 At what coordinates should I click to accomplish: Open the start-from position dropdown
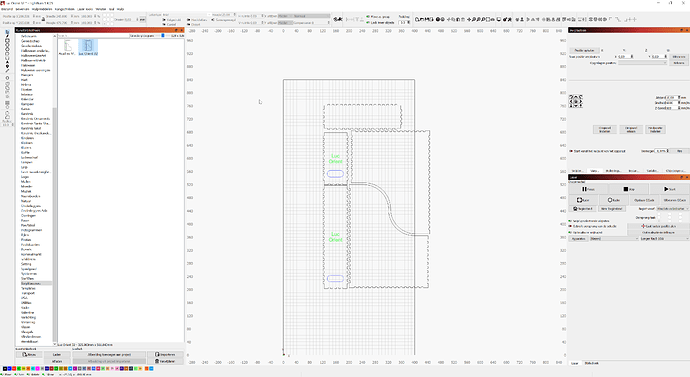point(672,209)
